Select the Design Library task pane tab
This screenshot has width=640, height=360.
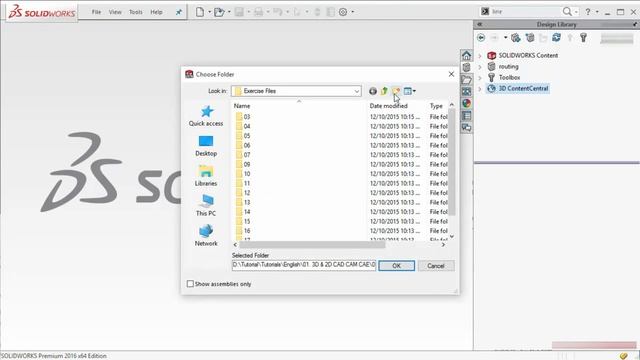pos(467,67)
